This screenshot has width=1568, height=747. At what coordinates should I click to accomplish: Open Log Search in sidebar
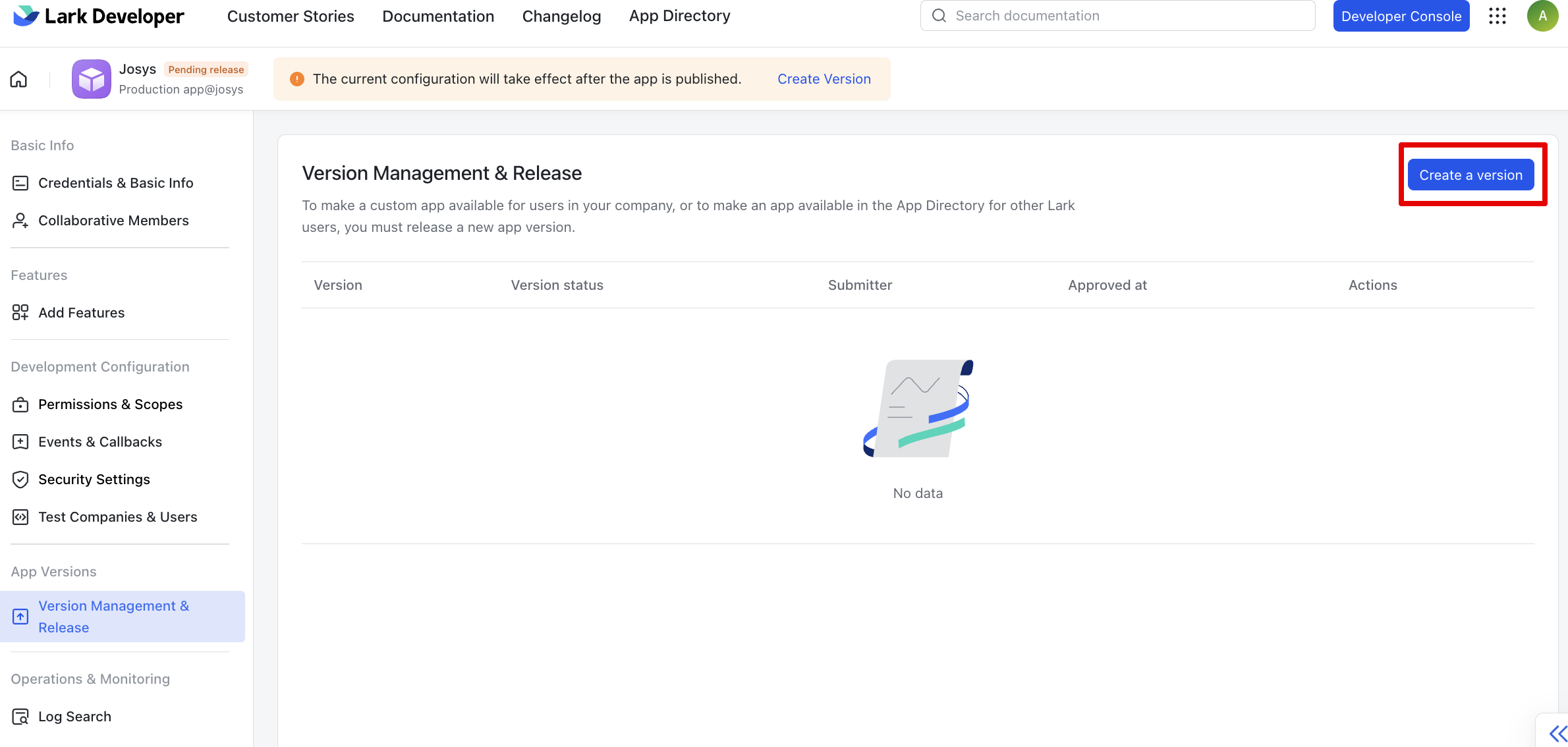coord(74,717)
